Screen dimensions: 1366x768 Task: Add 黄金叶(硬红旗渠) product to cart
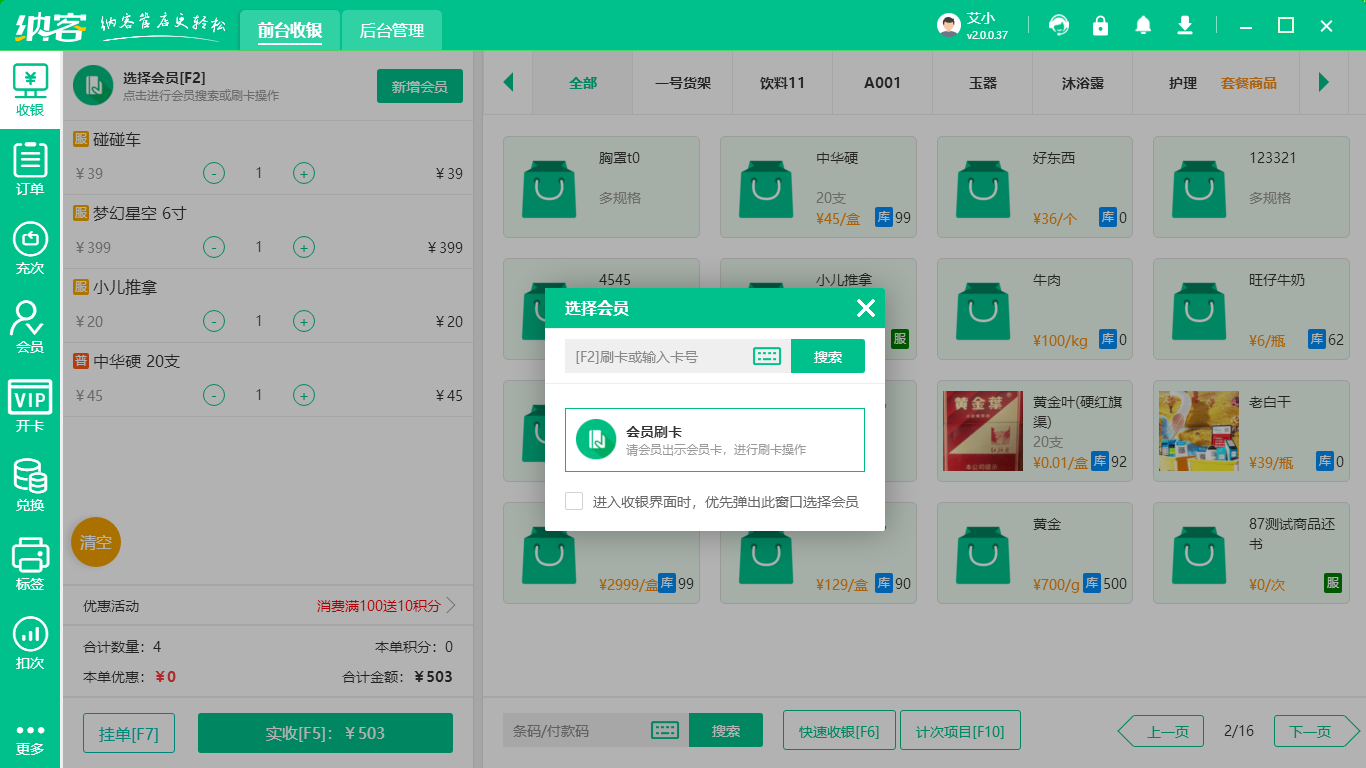(x=1035, y=431)
